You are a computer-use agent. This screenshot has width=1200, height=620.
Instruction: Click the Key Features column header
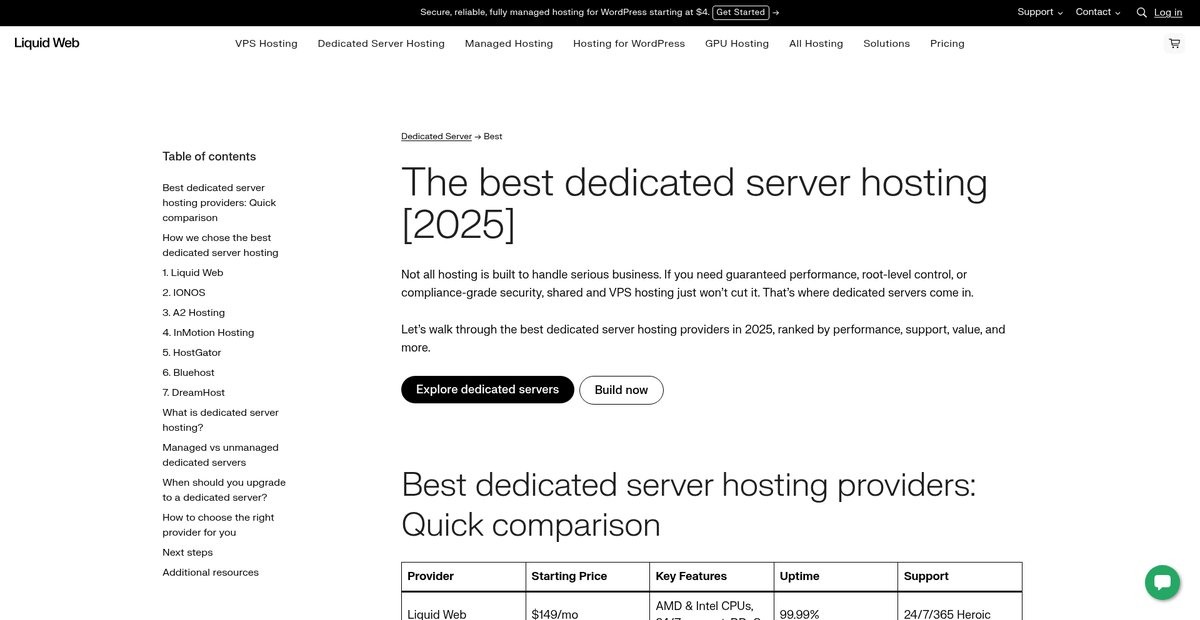pos(712,577)
